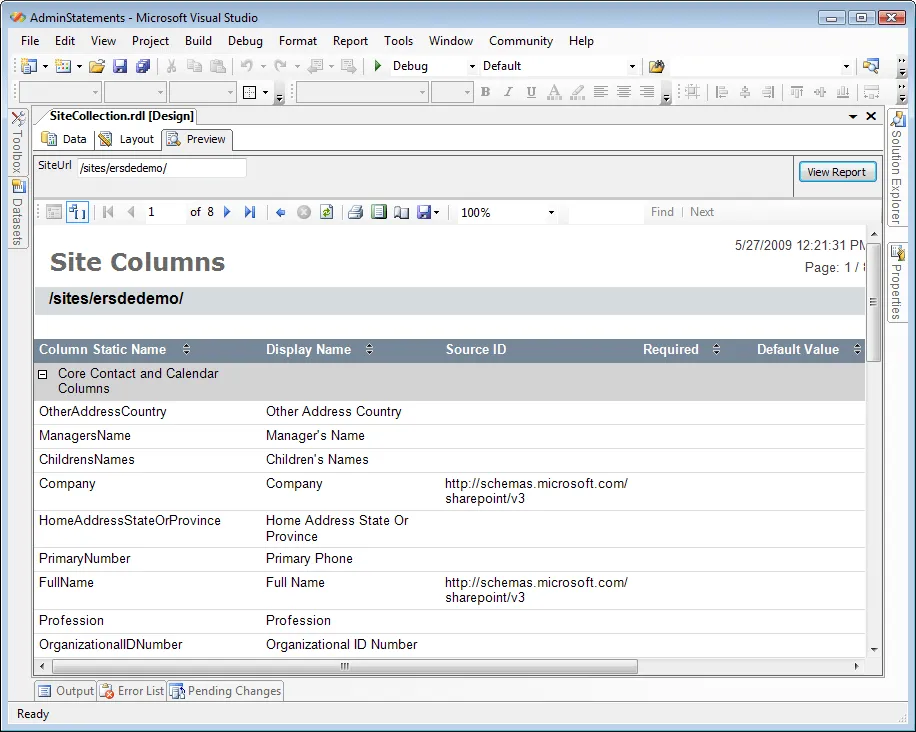Click the Refresh report icon
Viewport: 916px width, 732px height.
tap(326, 212)
